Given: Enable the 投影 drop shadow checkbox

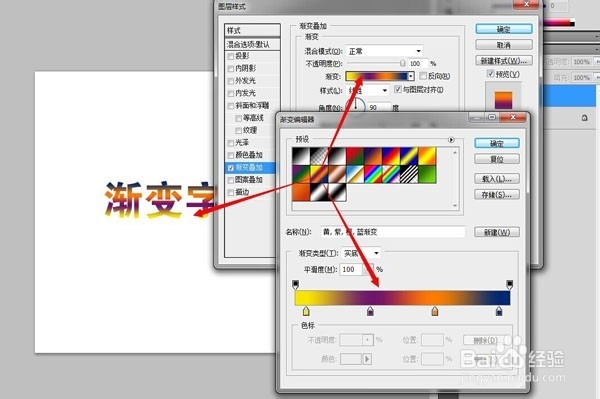Looking at the screenshot, I should (x=231, y=57).
